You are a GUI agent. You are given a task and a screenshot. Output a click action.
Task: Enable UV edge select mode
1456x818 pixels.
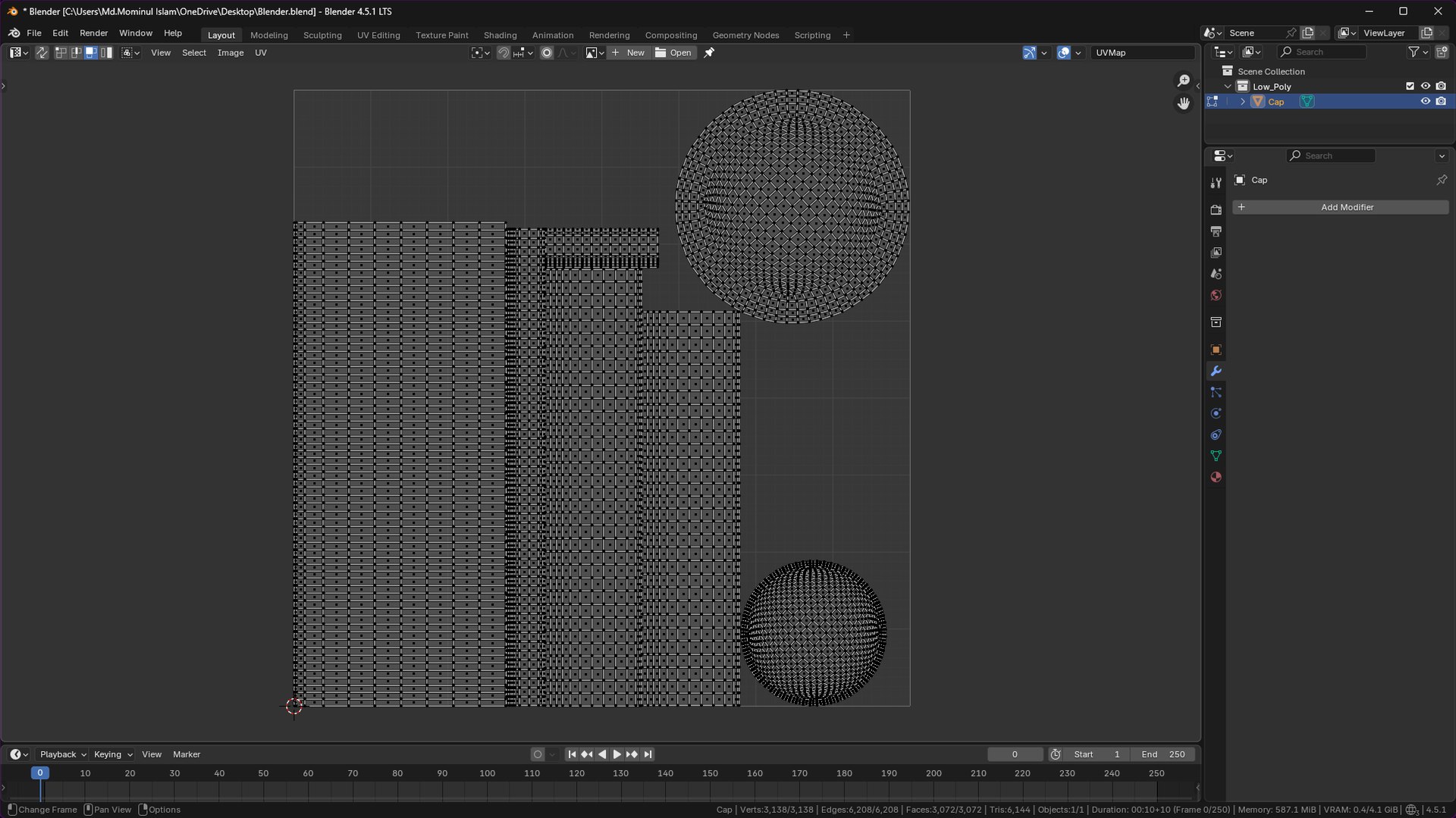[x=76, y=53]
